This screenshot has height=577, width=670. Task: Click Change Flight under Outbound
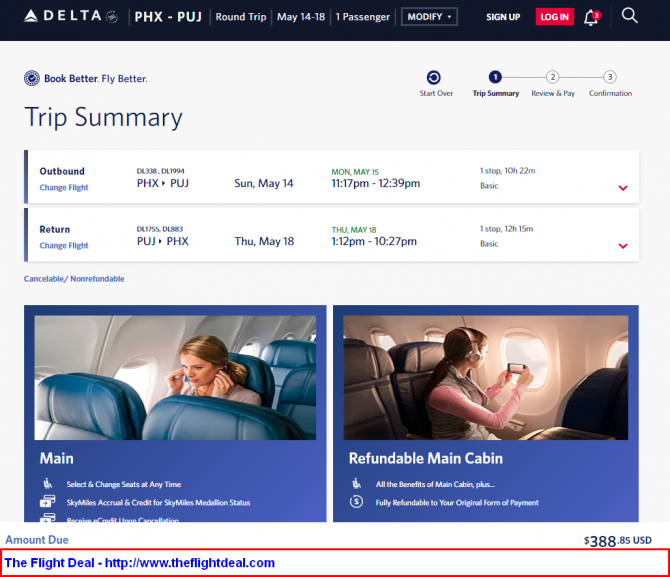coord(64,188)
